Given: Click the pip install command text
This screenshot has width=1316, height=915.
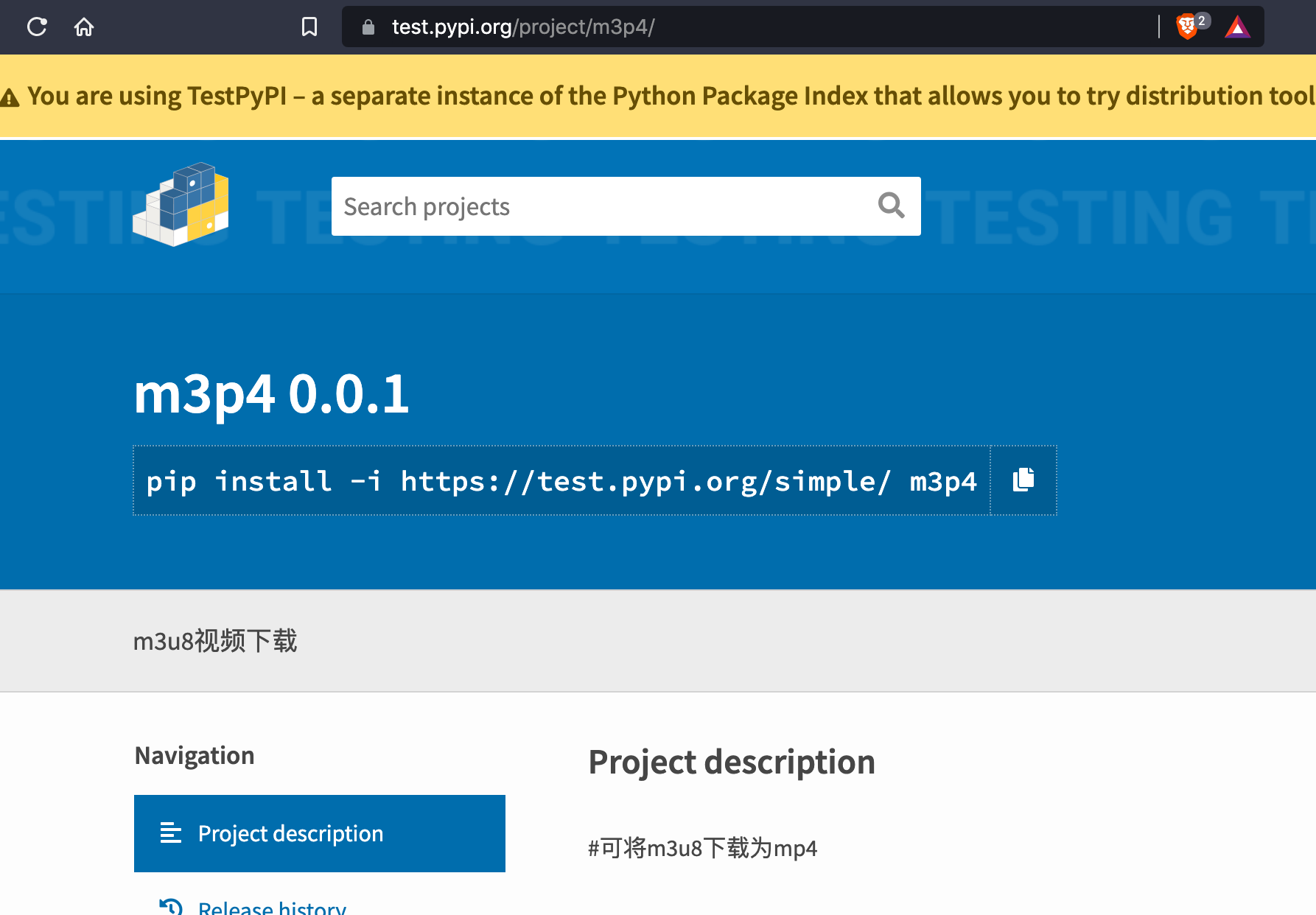Looking at the screenshot, I should click(561, 481).
